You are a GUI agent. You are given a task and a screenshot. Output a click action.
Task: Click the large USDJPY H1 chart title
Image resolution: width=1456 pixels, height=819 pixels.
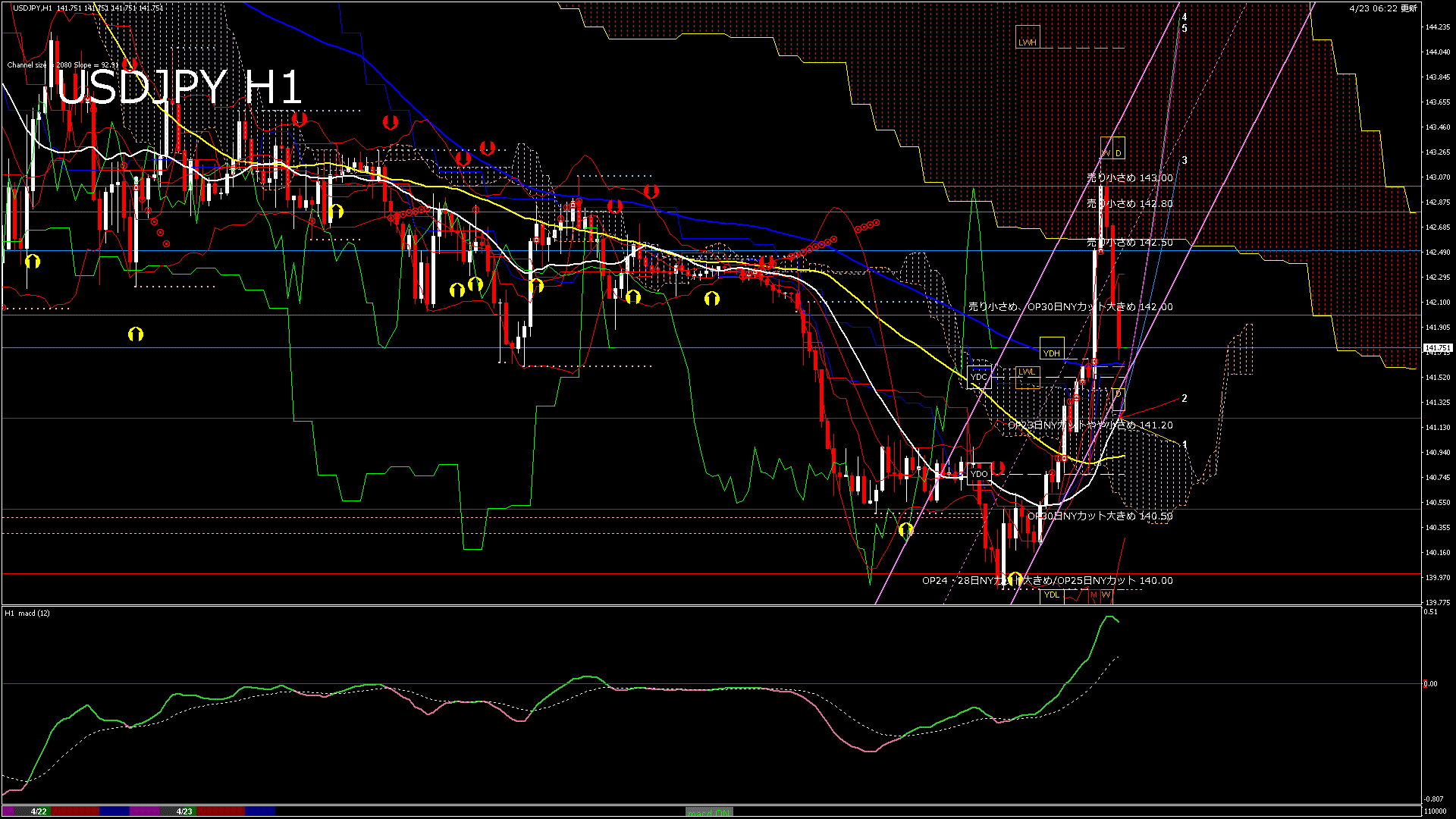(x=180, y=87)
